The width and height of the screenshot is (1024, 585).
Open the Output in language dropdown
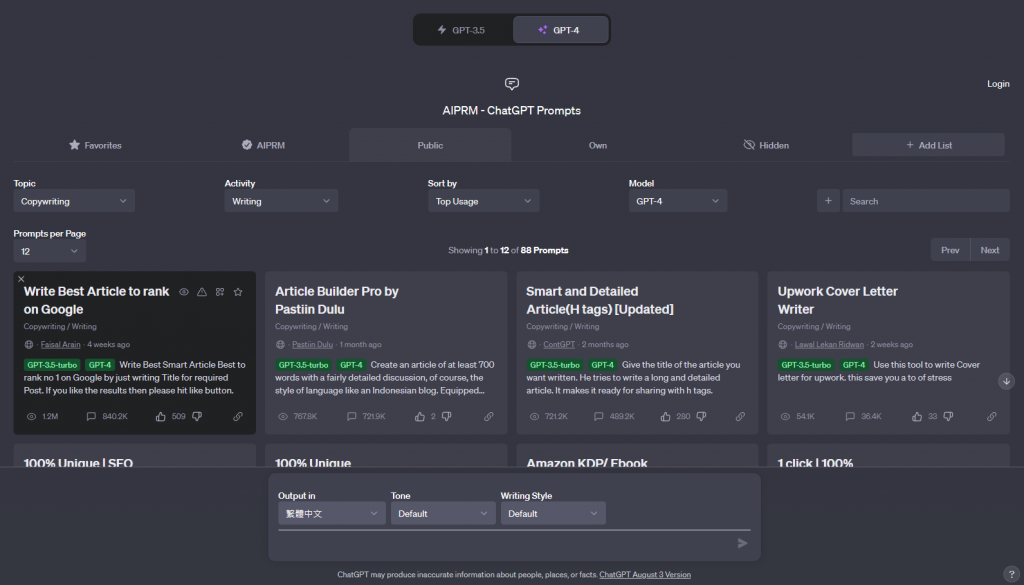[x=332, y=513]
